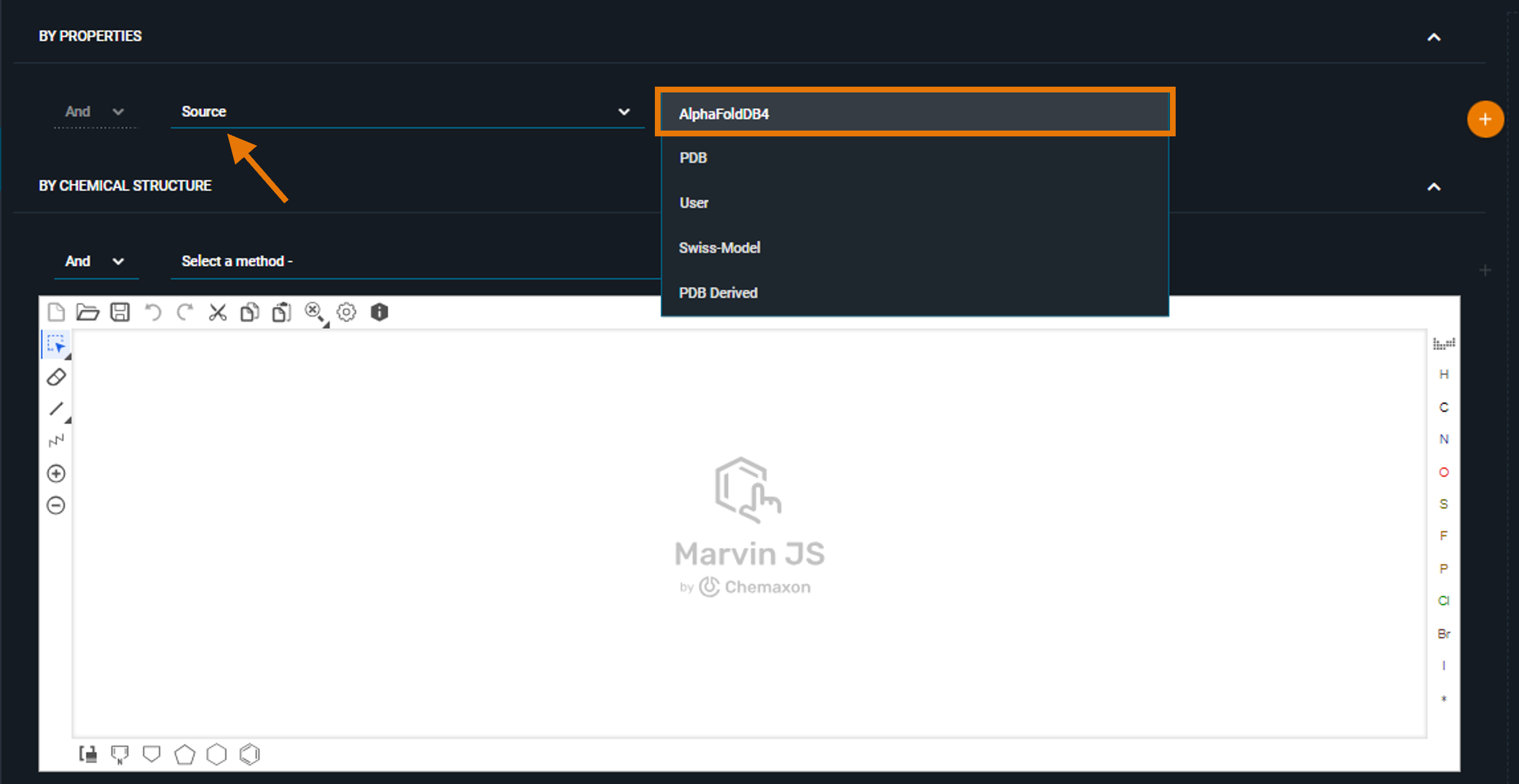Pick the Bromine atom Br
The image size is (1519, 784).
click(x=1443, y=634)
